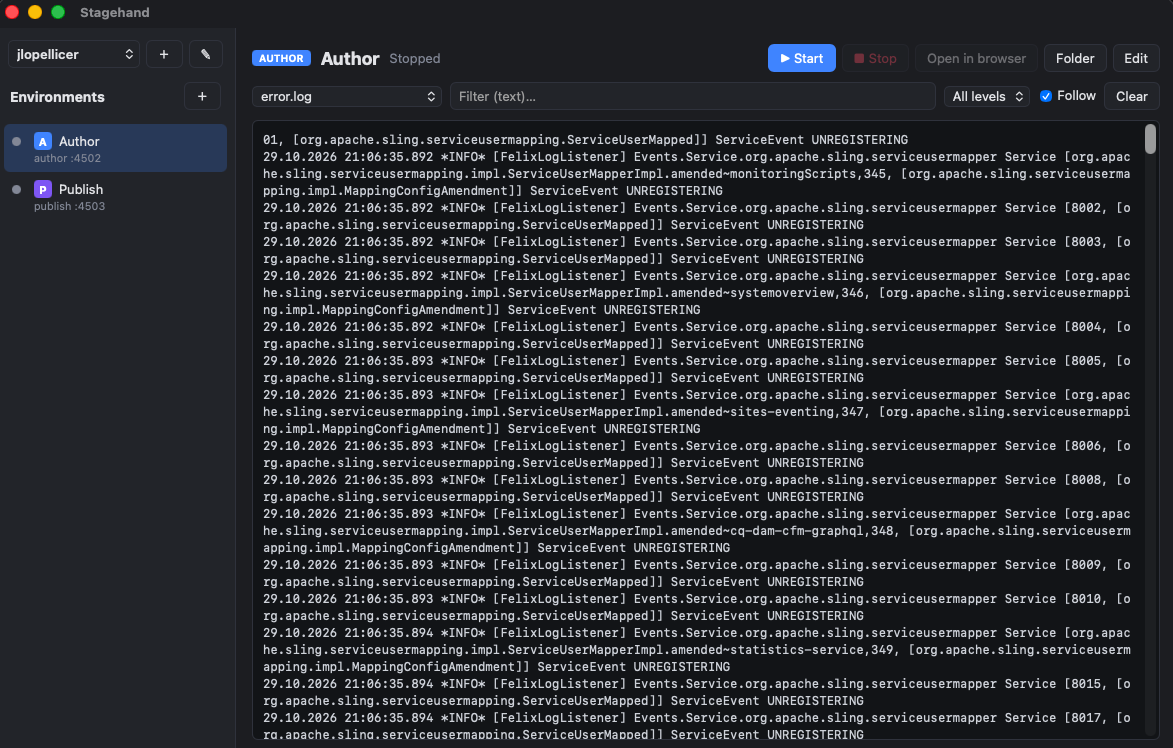This screenshot has height=748, width=1173.
Task: Open the All levels filter dropdown
Action: (987, 96)
